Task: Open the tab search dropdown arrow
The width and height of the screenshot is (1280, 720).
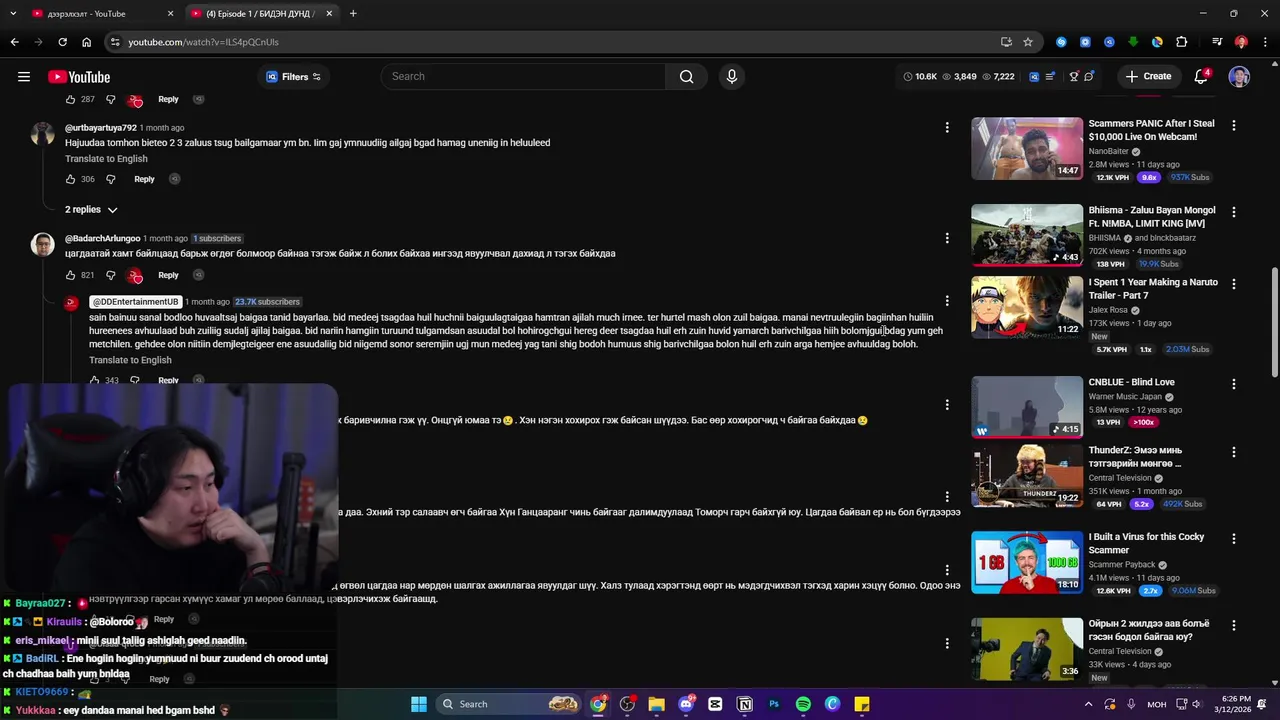Action: point(13,14)
